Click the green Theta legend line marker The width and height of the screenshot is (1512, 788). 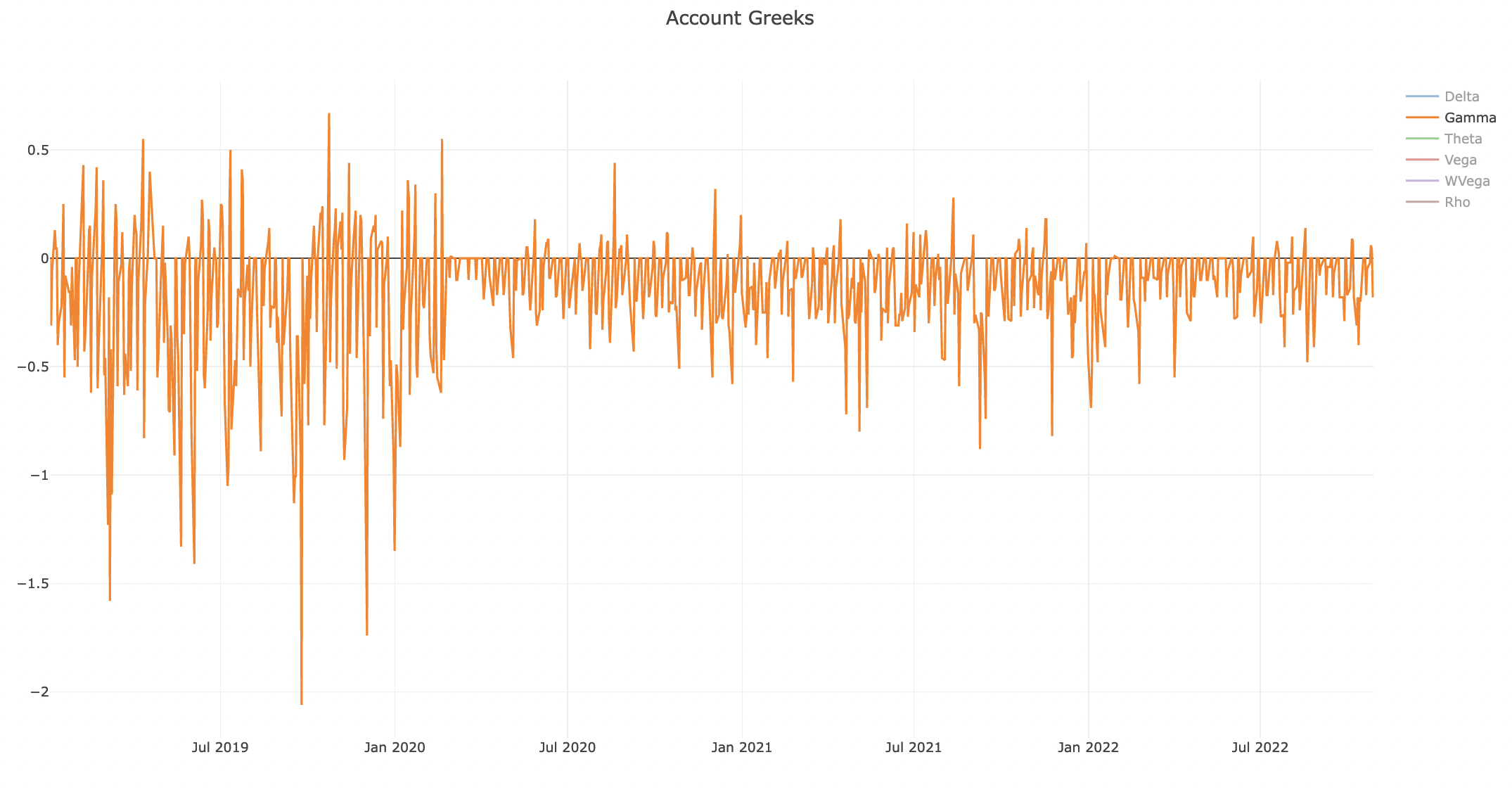1422,139
